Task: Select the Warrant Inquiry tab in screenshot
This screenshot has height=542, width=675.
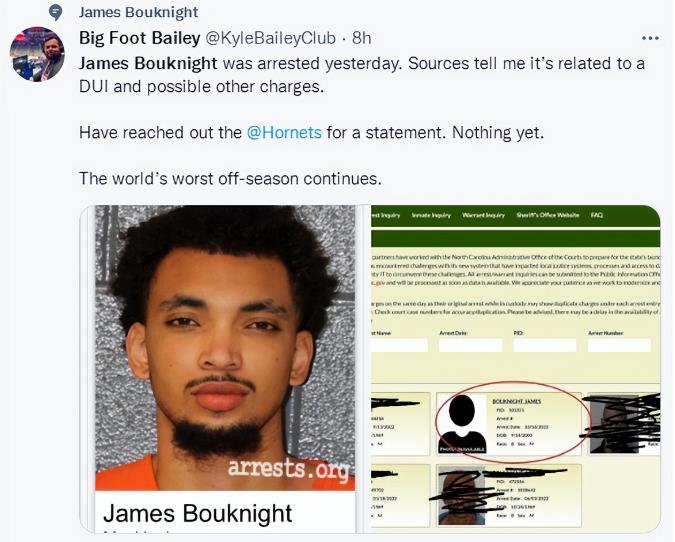Action: (x=483, y=215)
